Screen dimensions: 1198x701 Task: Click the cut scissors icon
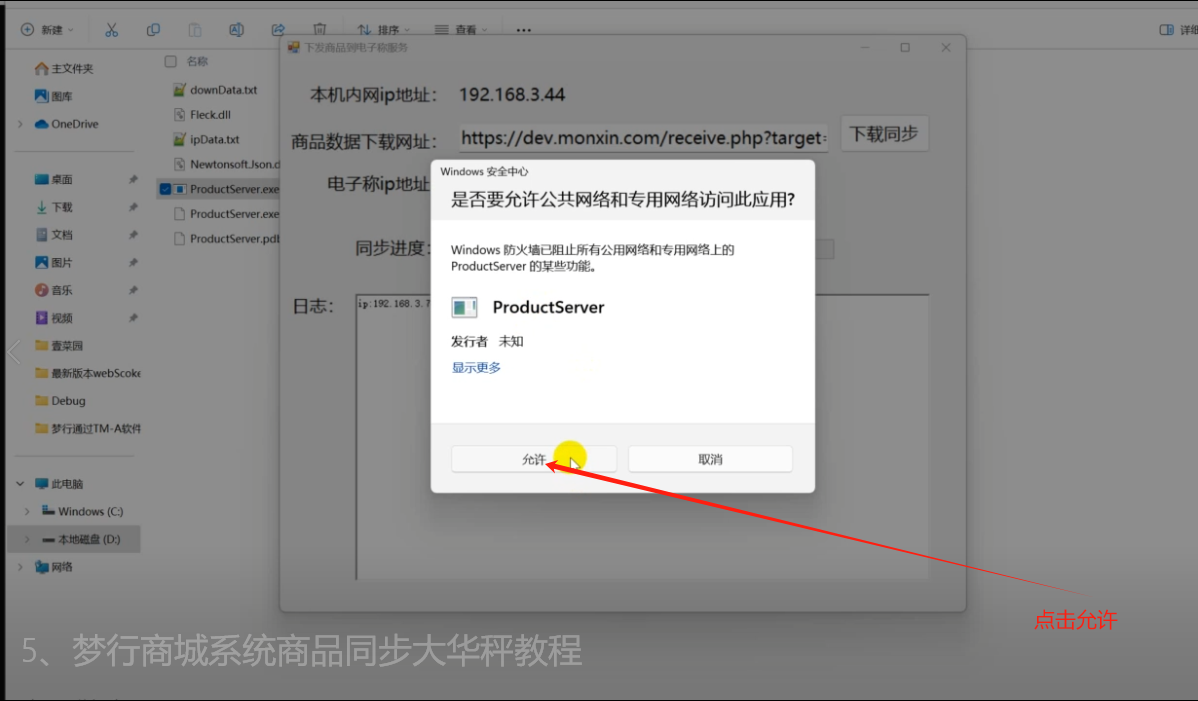click(x=112, y=30)
